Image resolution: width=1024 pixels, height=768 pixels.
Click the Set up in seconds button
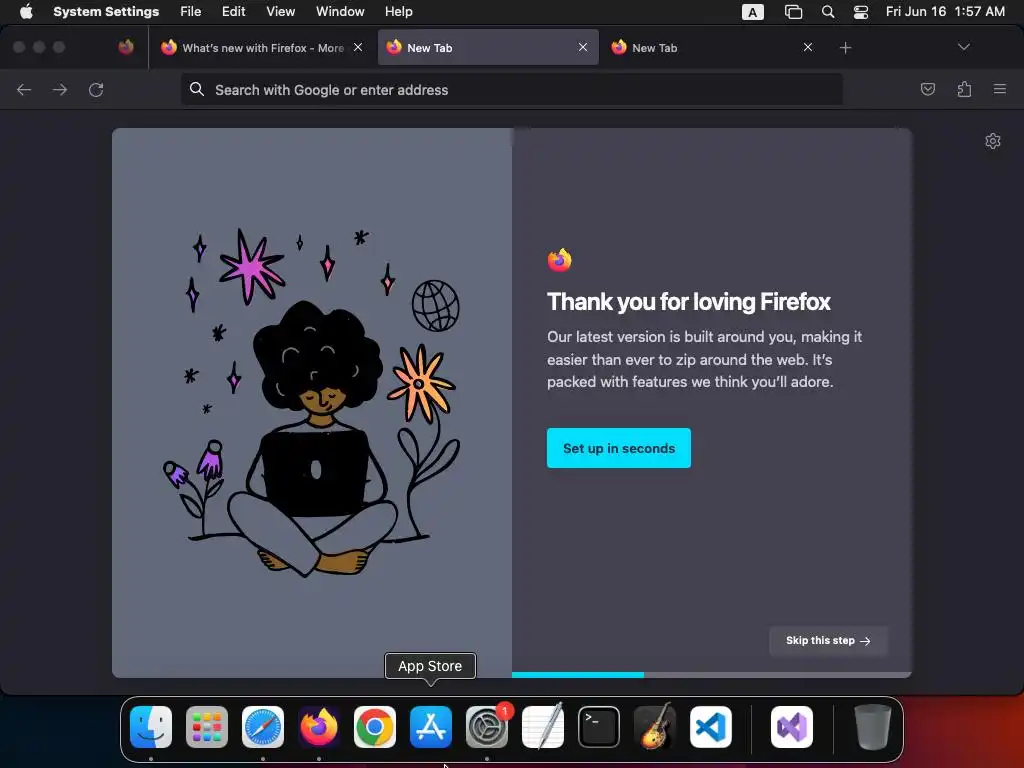coord(618,448)
